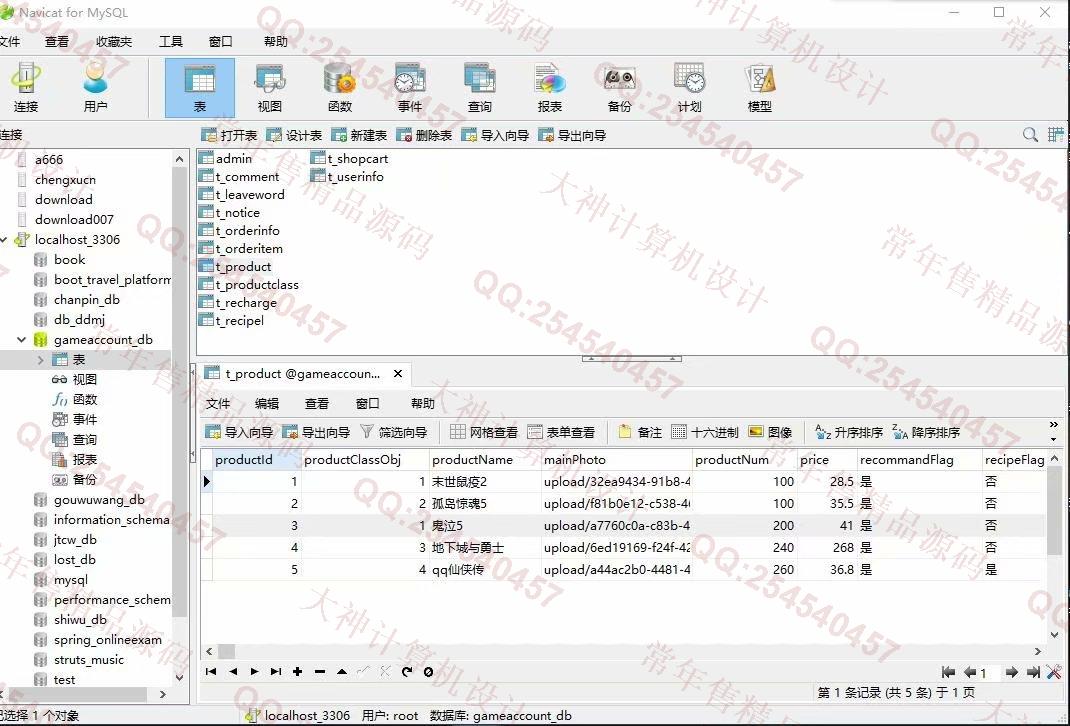Select the 函数 (Function) toolbar icon

click(x=339, y=87)
